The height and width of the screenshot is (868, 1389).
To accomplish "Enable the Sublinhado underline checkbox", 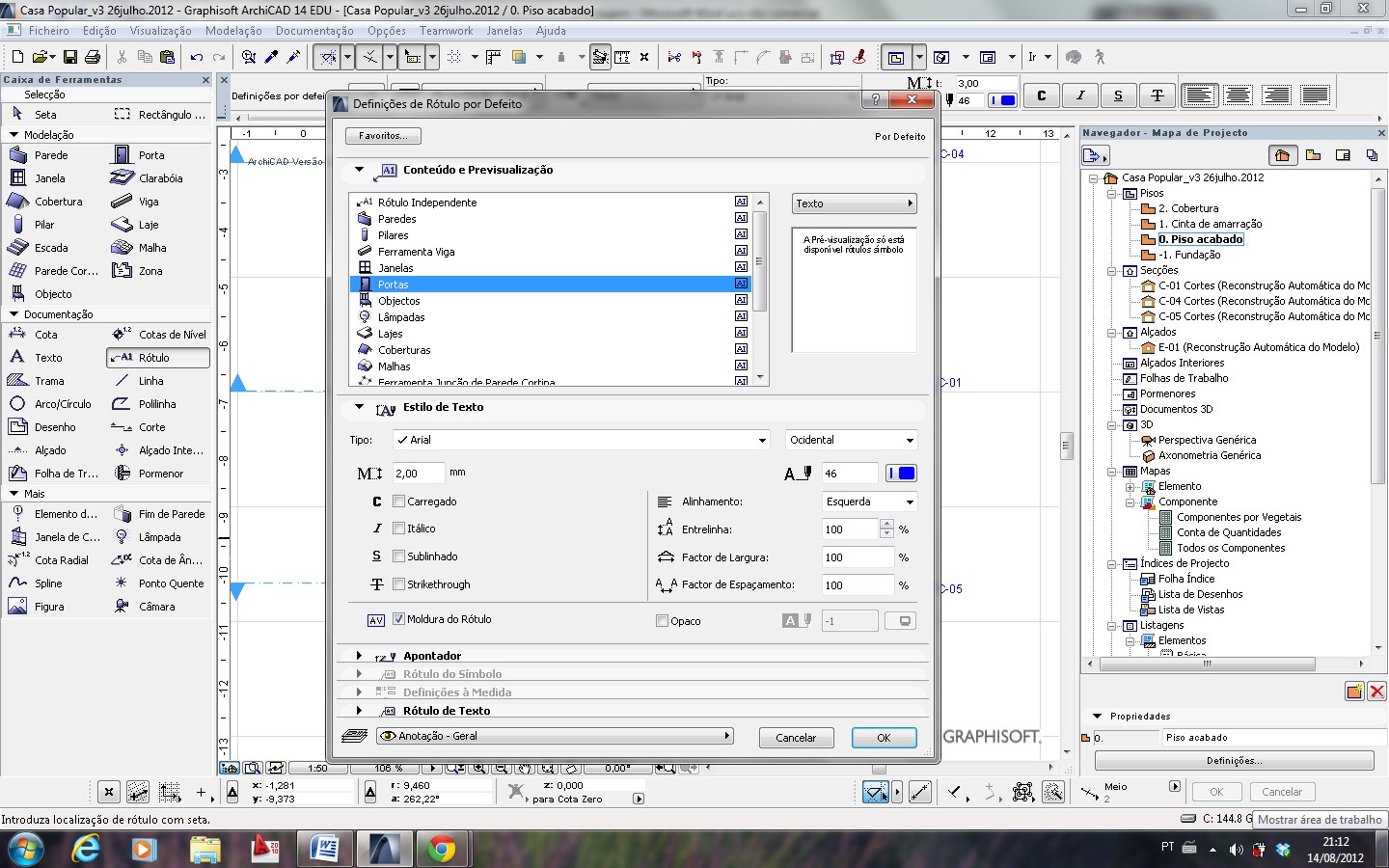I will tap(398, 556).
